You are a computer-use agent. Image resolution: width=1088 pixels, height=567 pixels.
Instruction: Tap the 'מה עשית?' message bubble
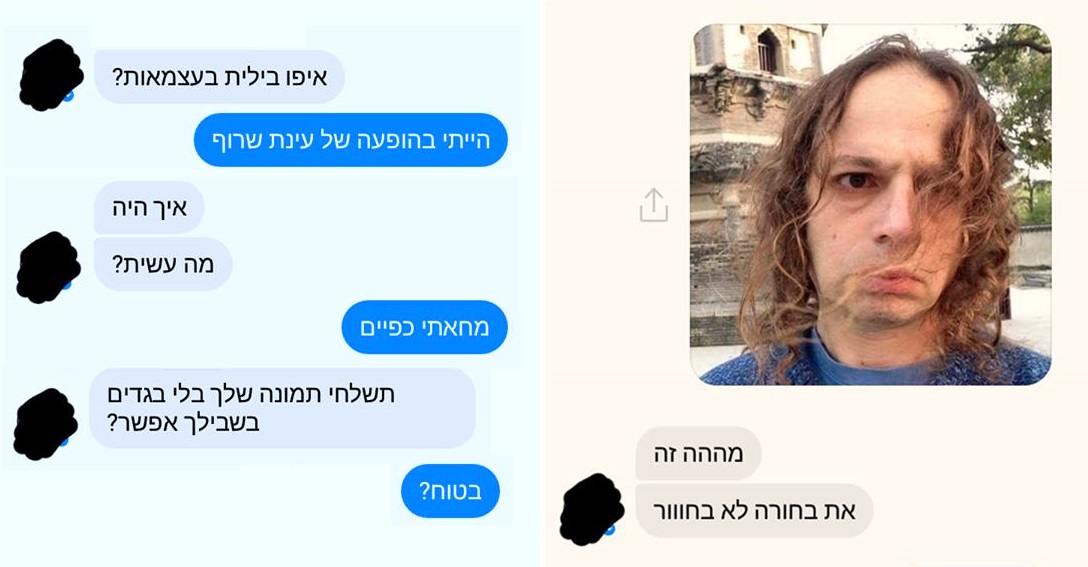pyautogui.click(x=163, y=264)
